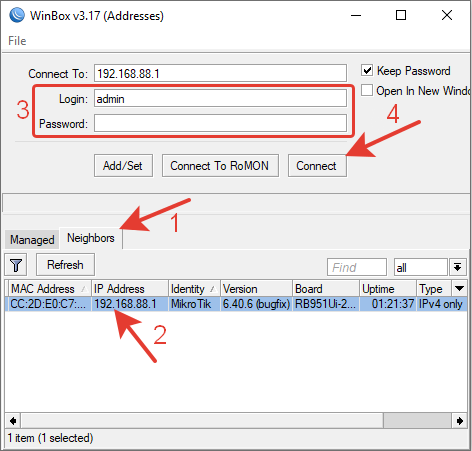Open the 'all' filter dropdown arrow

pos(458,267)
